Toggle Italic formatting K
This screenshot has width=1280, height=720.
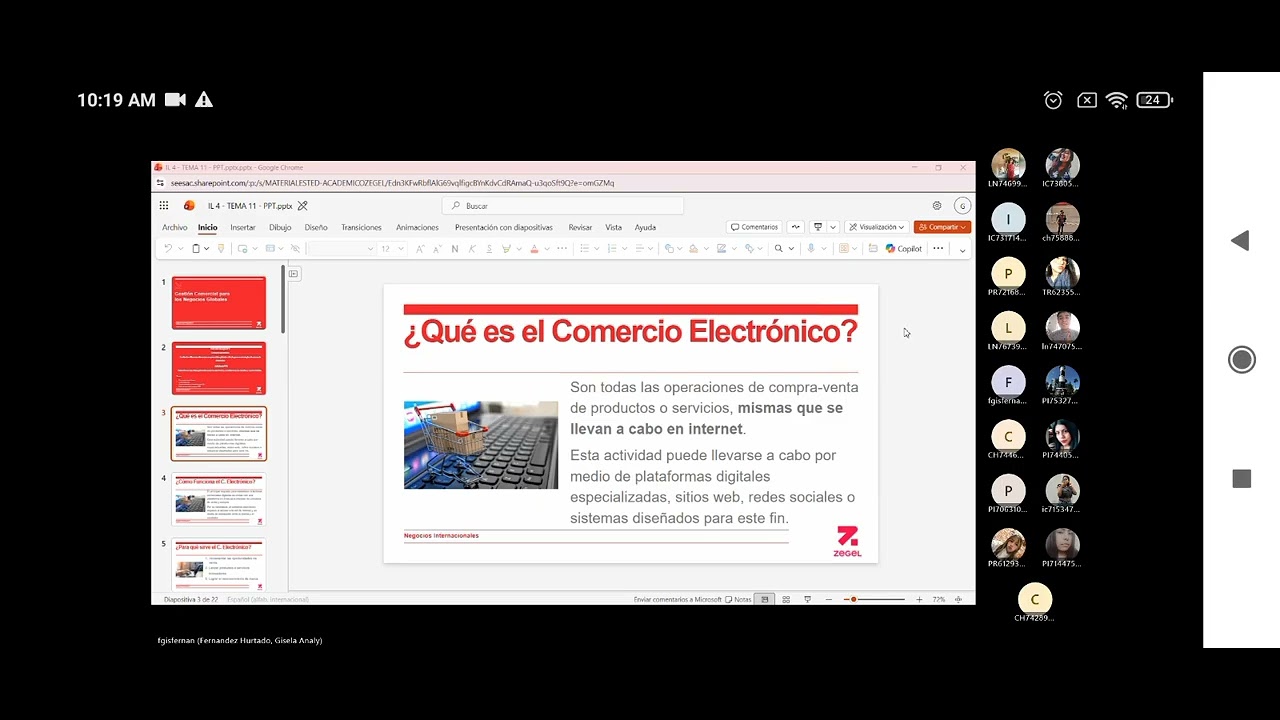click(x=472, y=248)
